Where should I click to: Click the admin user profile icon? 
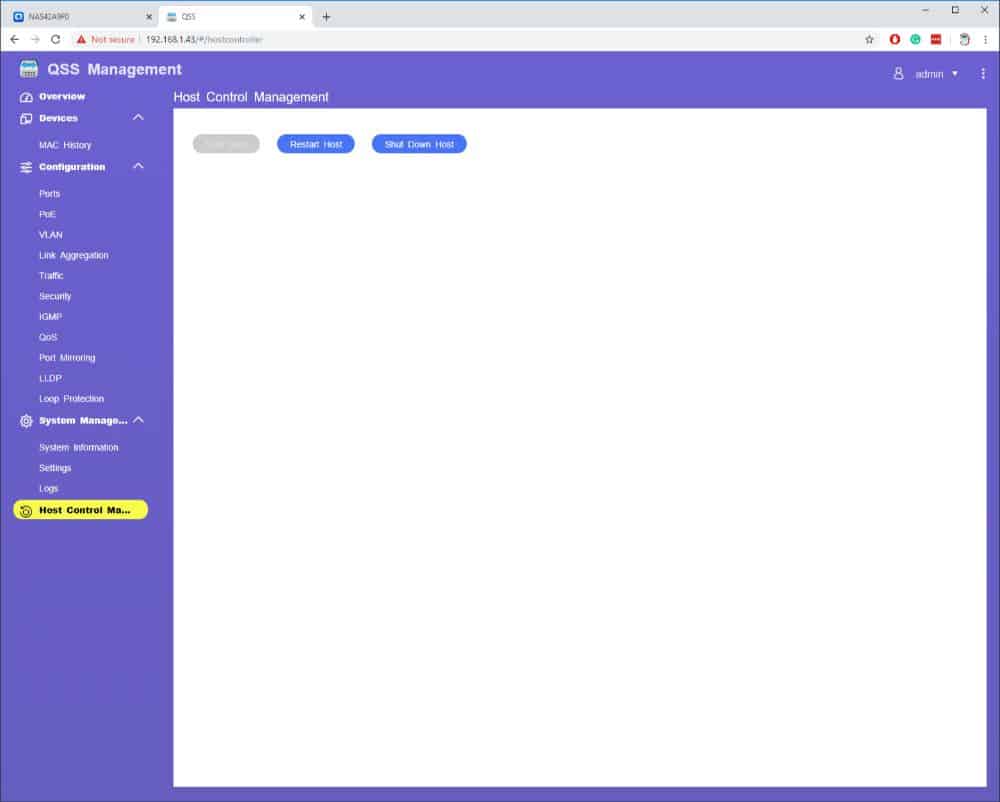tap(898, 74)
